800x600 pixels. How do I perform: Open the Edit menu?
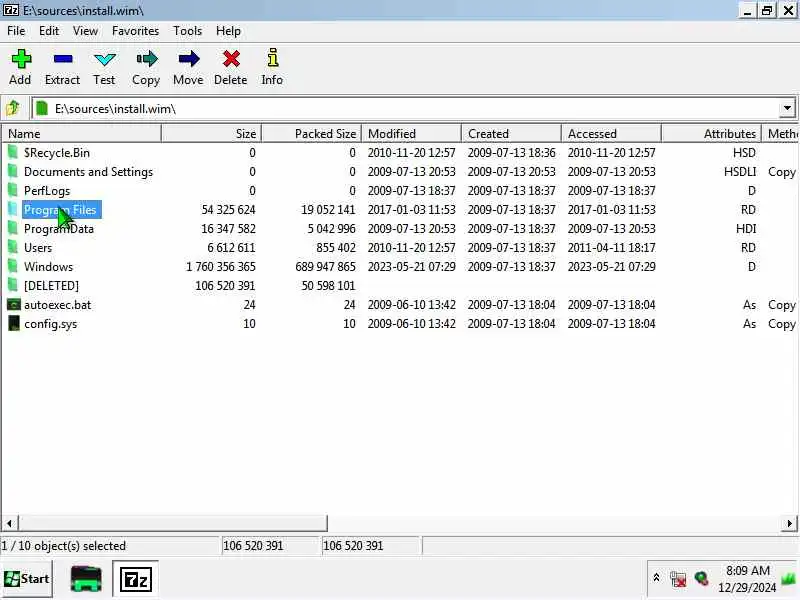coord(49,31)
